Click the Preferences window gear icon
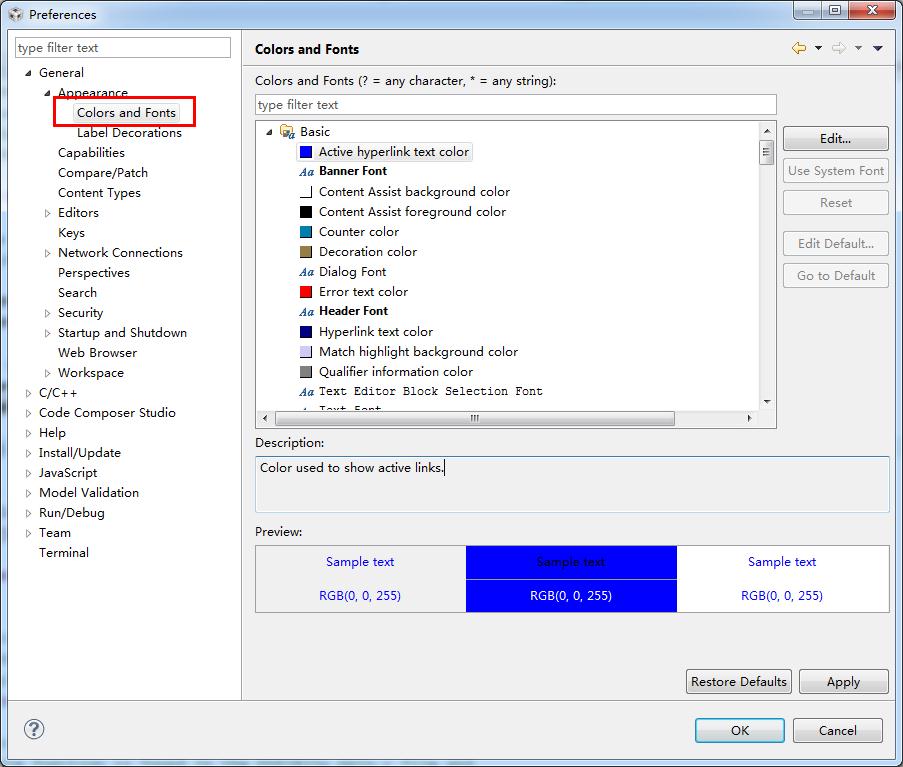Image resolution: width=903 pixels, height=767 pixels. pyautogui.click(x=16, y=14)
